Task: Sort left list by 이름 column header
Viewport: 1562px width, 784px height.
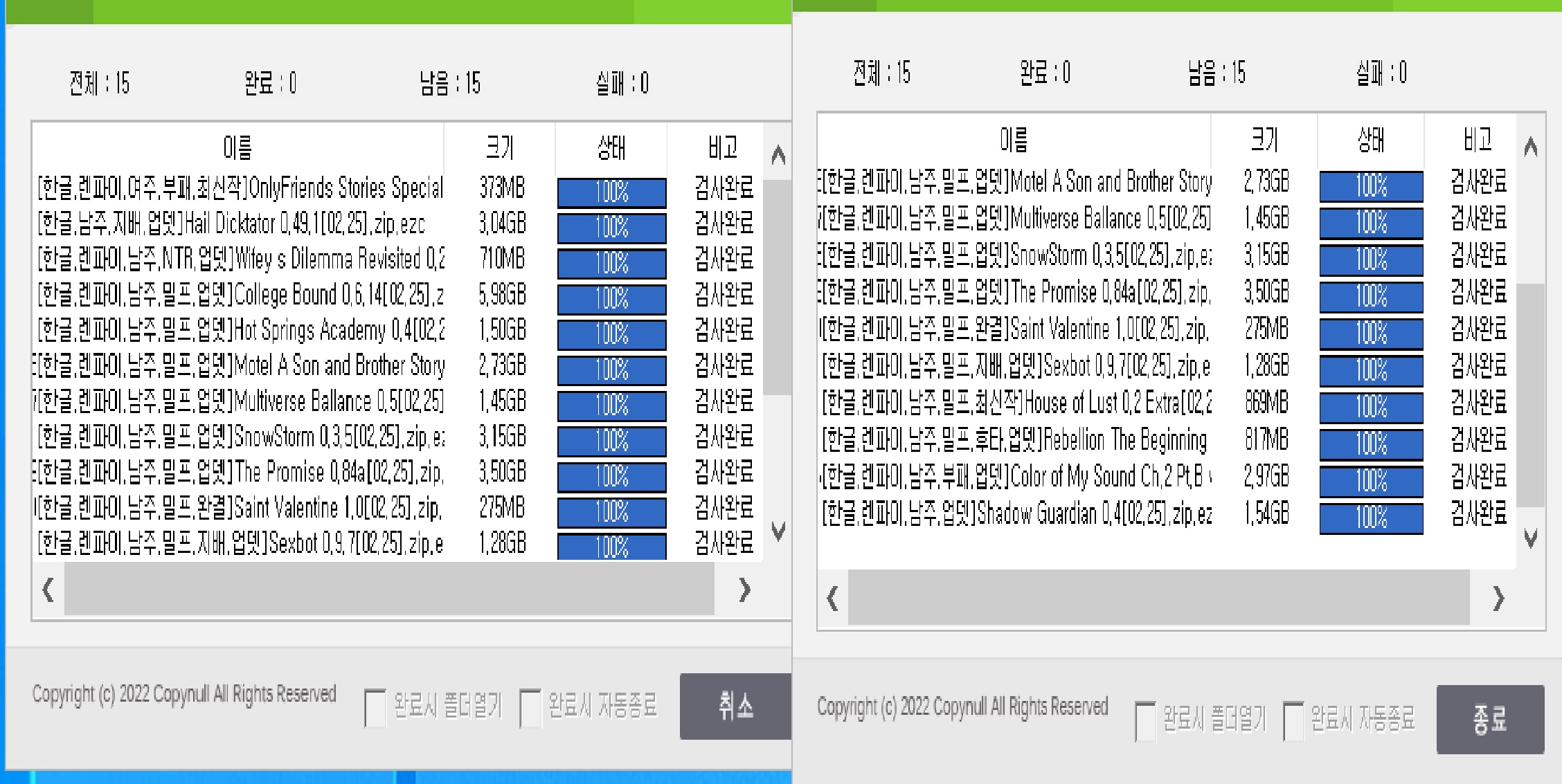Action: point(237,147)
